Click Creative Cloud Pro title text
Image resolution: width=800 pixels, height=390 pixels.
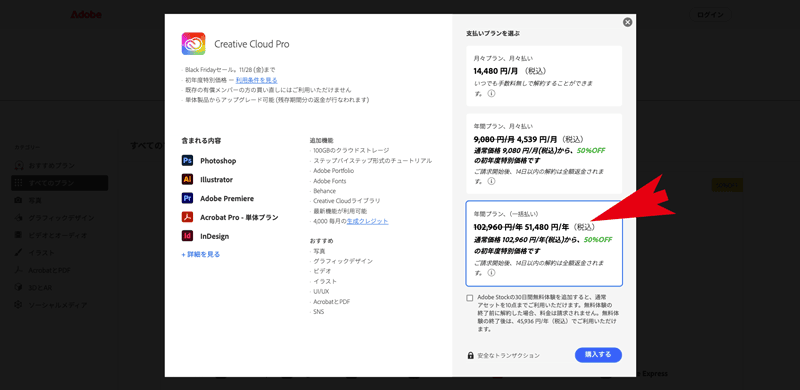click(x=252, y=44)
